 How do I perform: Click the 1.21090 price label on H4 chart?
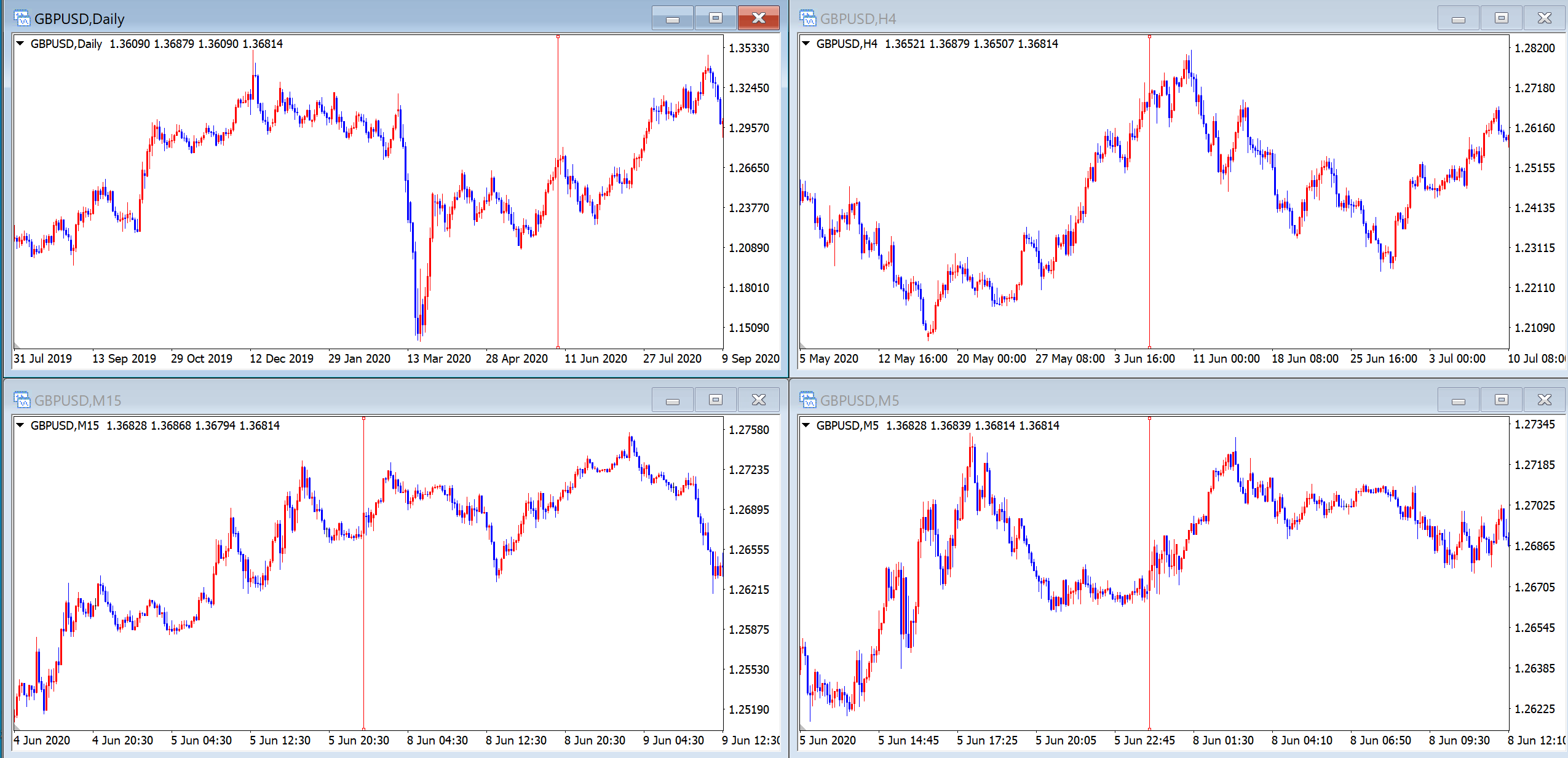click(1535, 328)
